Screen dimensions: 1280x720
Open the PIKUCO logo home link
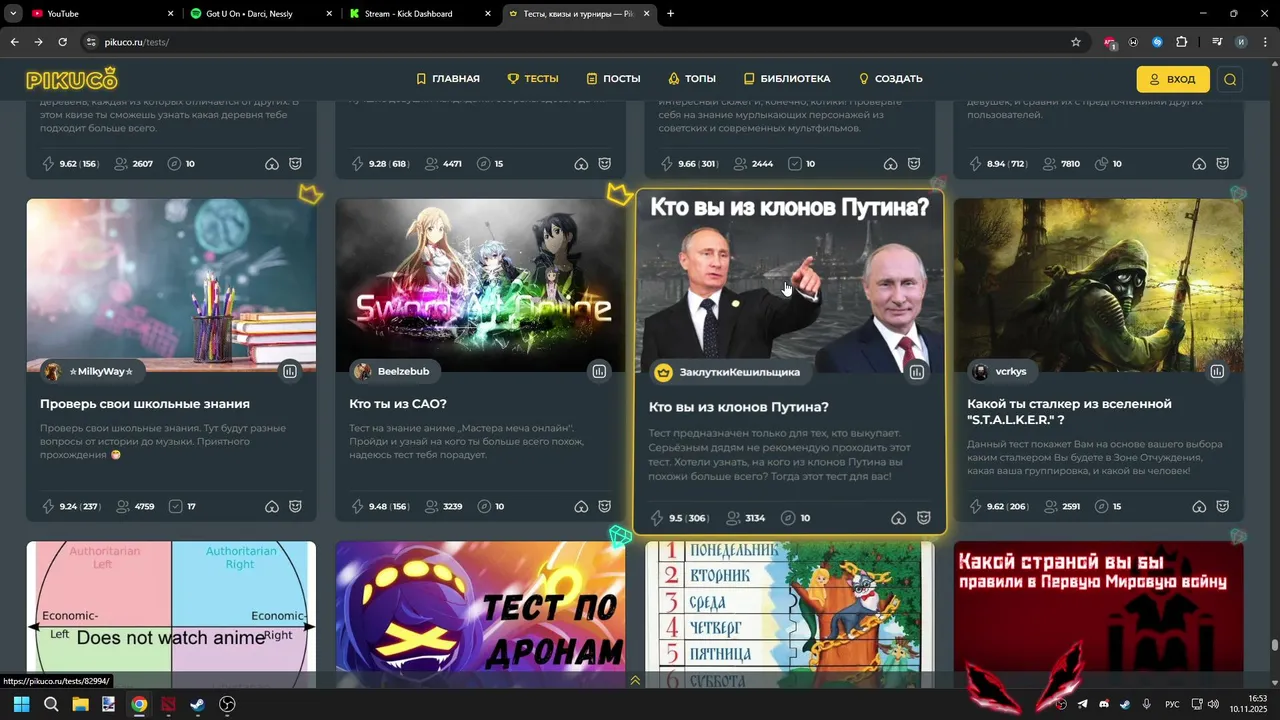[x=72, y=79]
